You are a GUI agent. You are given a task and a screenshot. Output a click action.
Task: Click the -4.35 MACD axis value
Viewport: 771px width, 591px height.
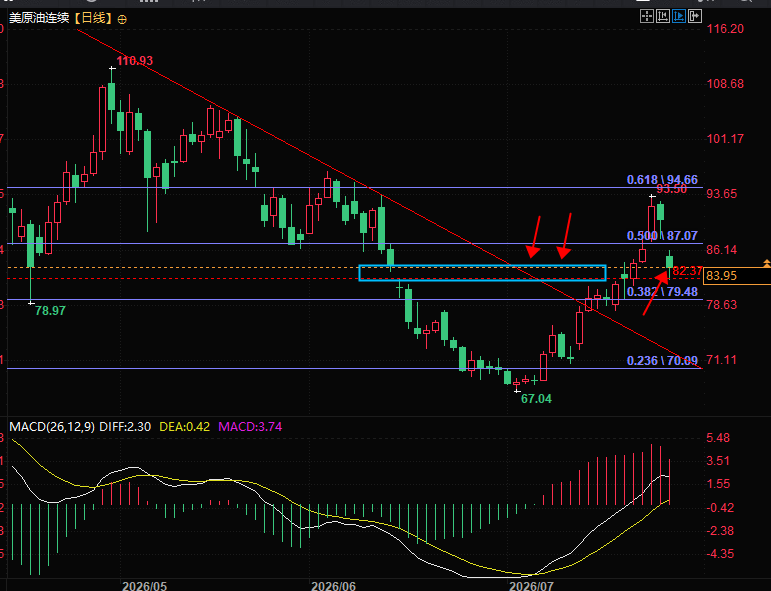click(x=720, y=554)
